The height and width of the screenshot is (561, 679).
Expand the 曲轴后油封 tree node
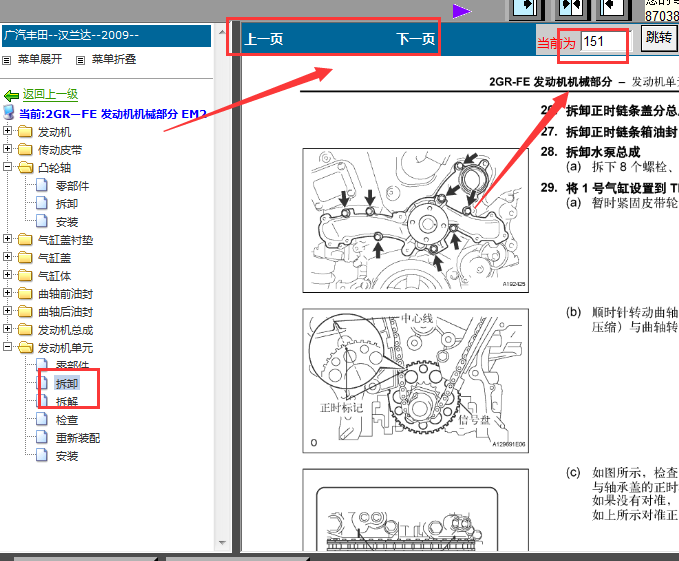pos(7,310)
